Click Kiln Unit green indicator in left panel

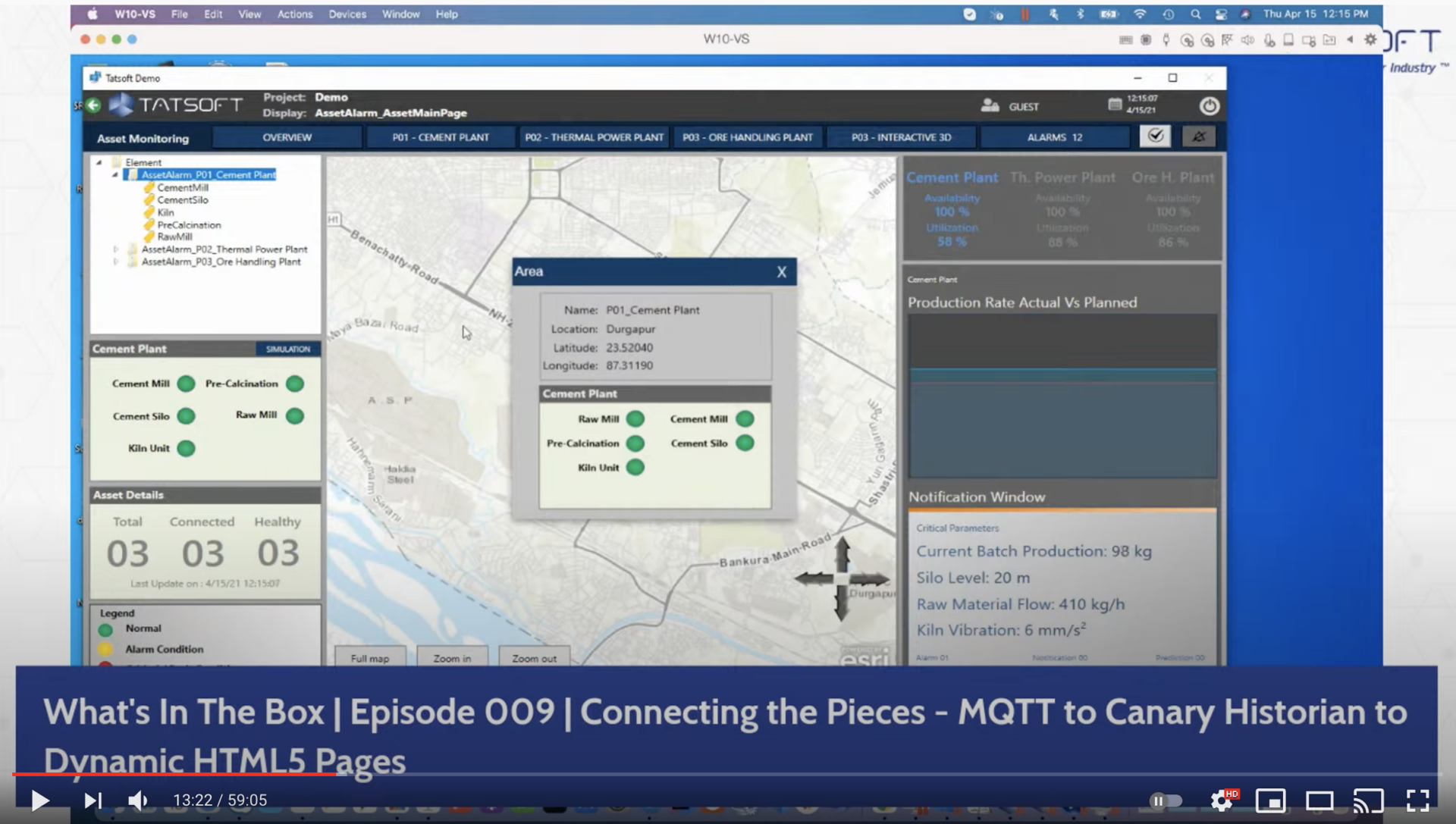186,449
